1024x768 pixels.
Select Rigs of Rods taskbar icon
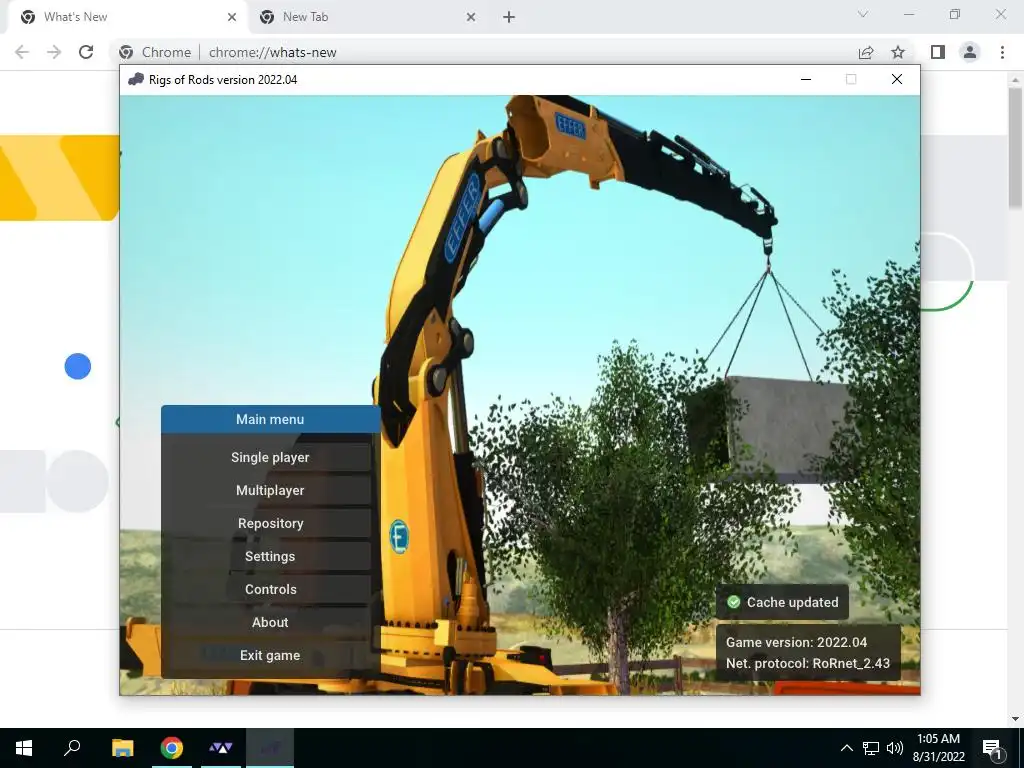pyautogui.click(x=270, y=748)
